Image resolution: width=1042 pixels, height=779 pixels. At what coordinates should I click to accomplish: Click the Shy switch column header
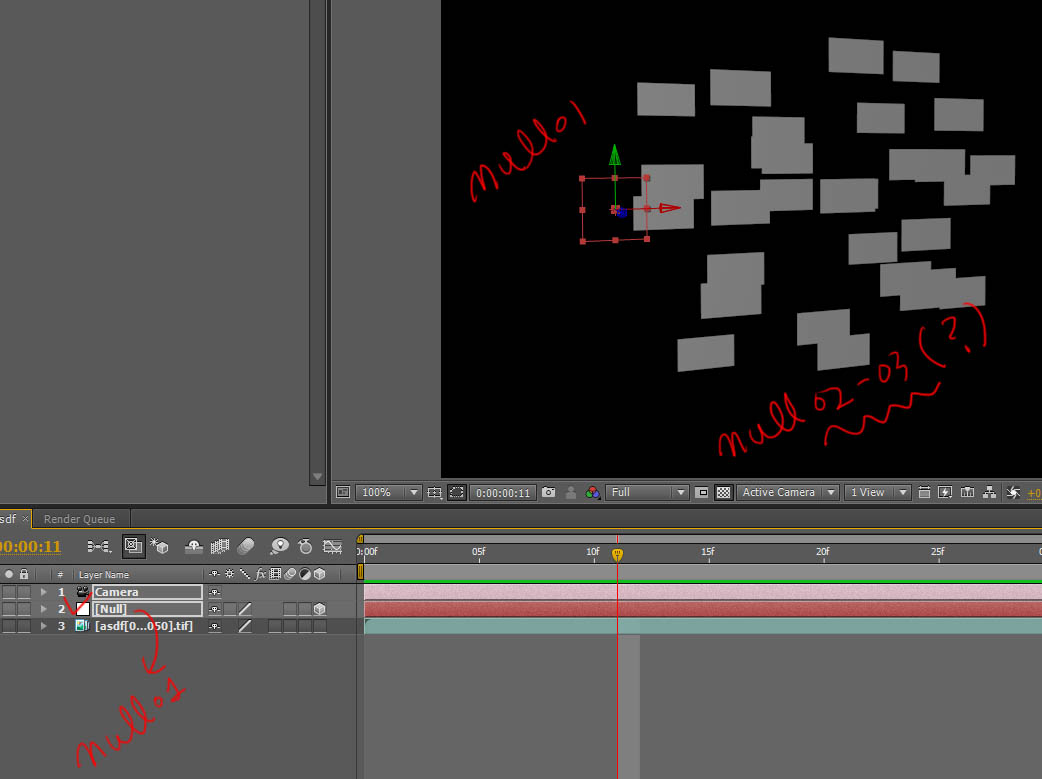214,574
